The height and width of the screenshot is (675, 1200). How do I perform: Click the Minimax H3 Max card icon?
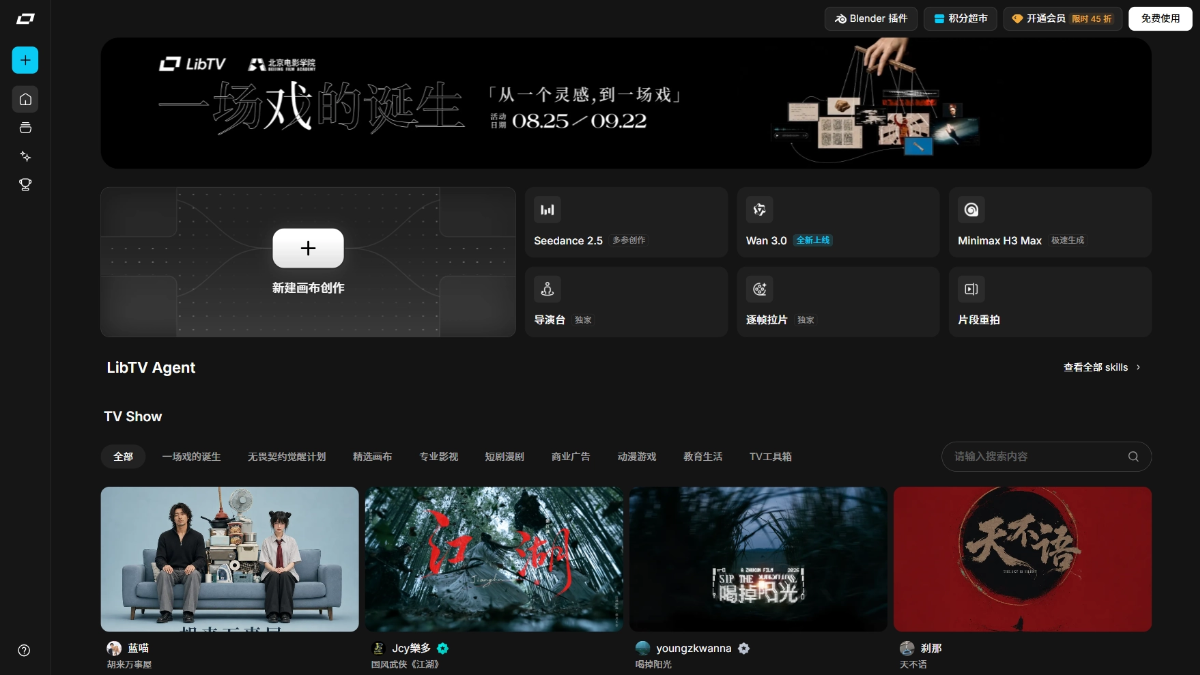coord(971,209)
